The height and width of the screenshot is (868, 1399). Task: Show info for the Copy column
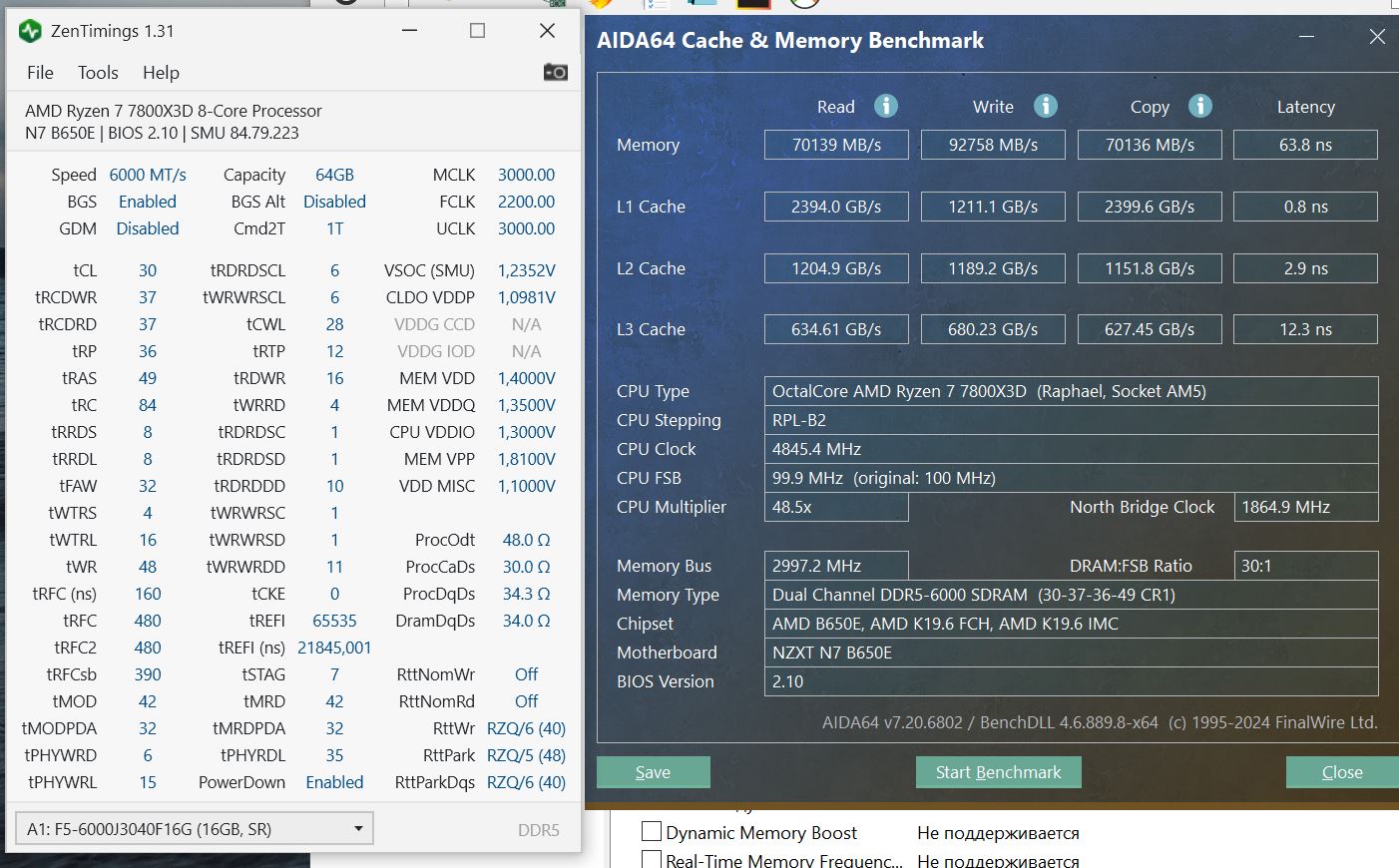click(x=1200, y=106)
